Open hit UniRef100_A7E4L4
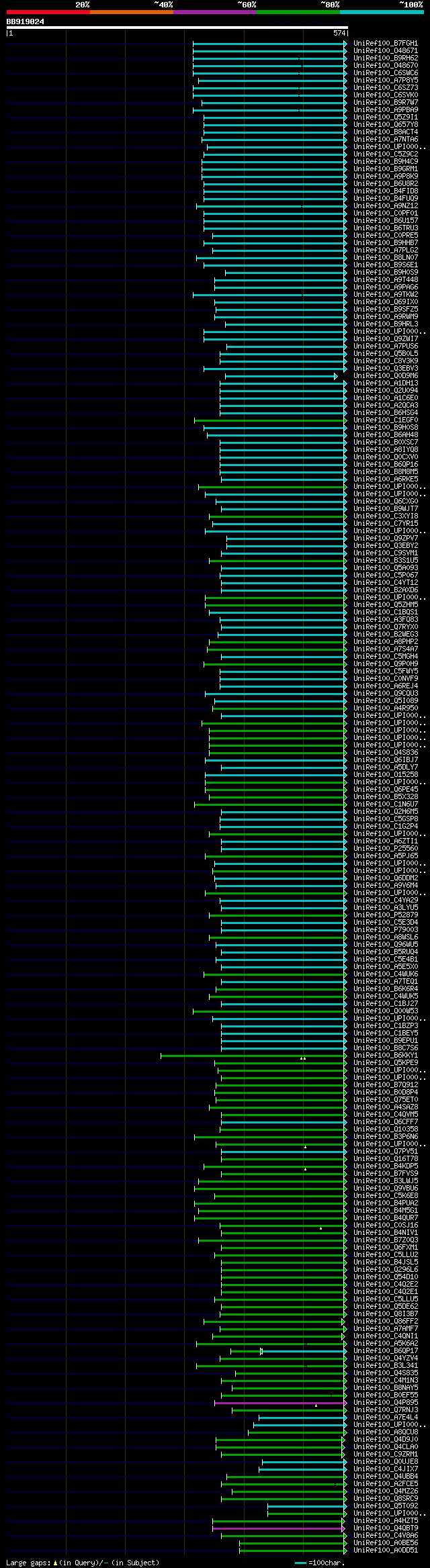Viewport: 430px width, 1568px height. pyautogui.click(x=386, y=1418)
